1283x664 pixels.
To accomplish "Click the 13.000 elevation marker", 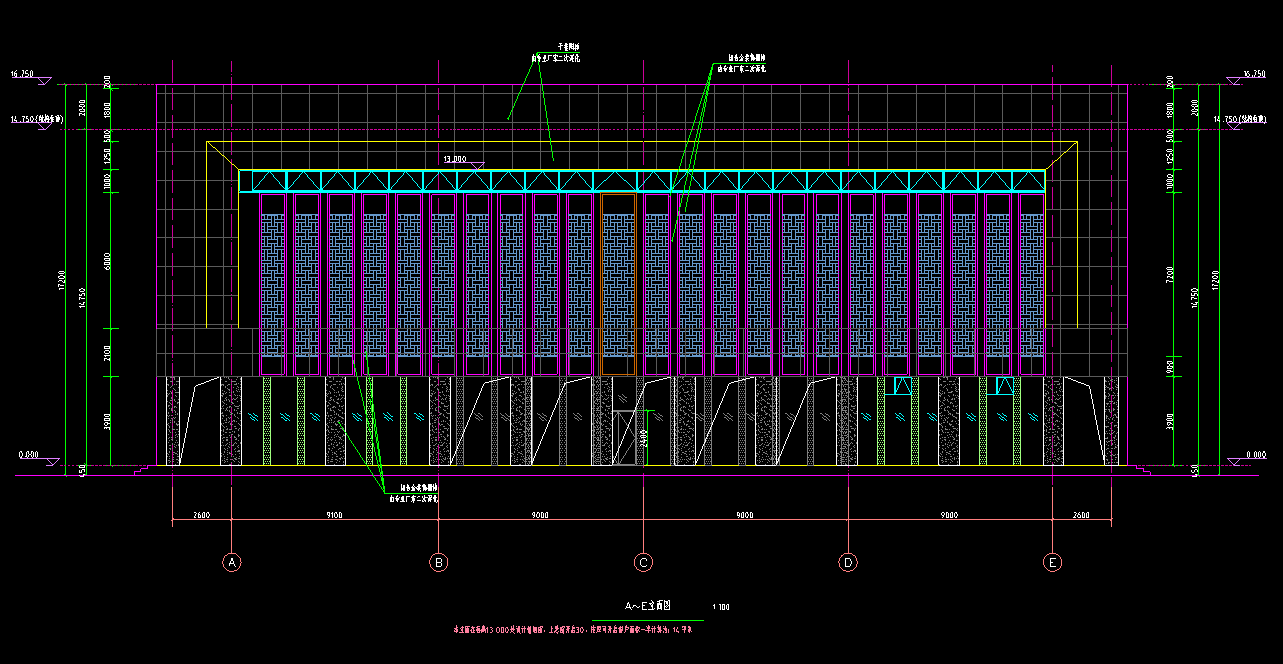I will click(456, 159).
